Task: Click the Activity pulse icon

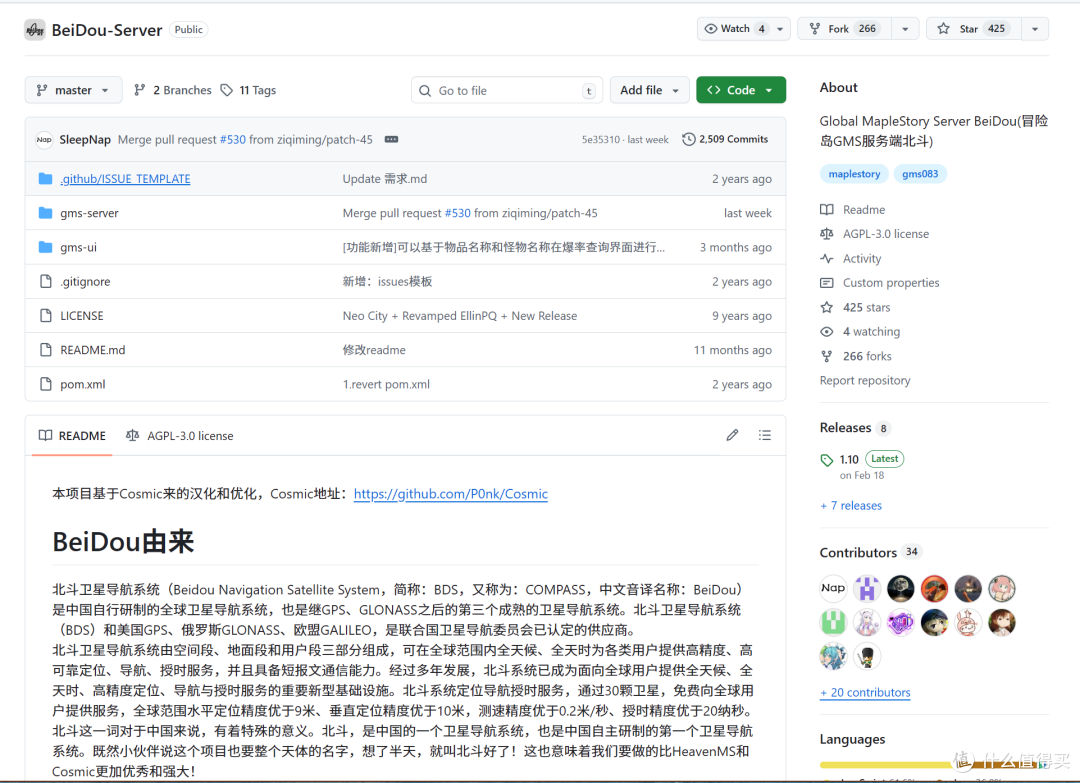Action: click(x=827, y=258)
